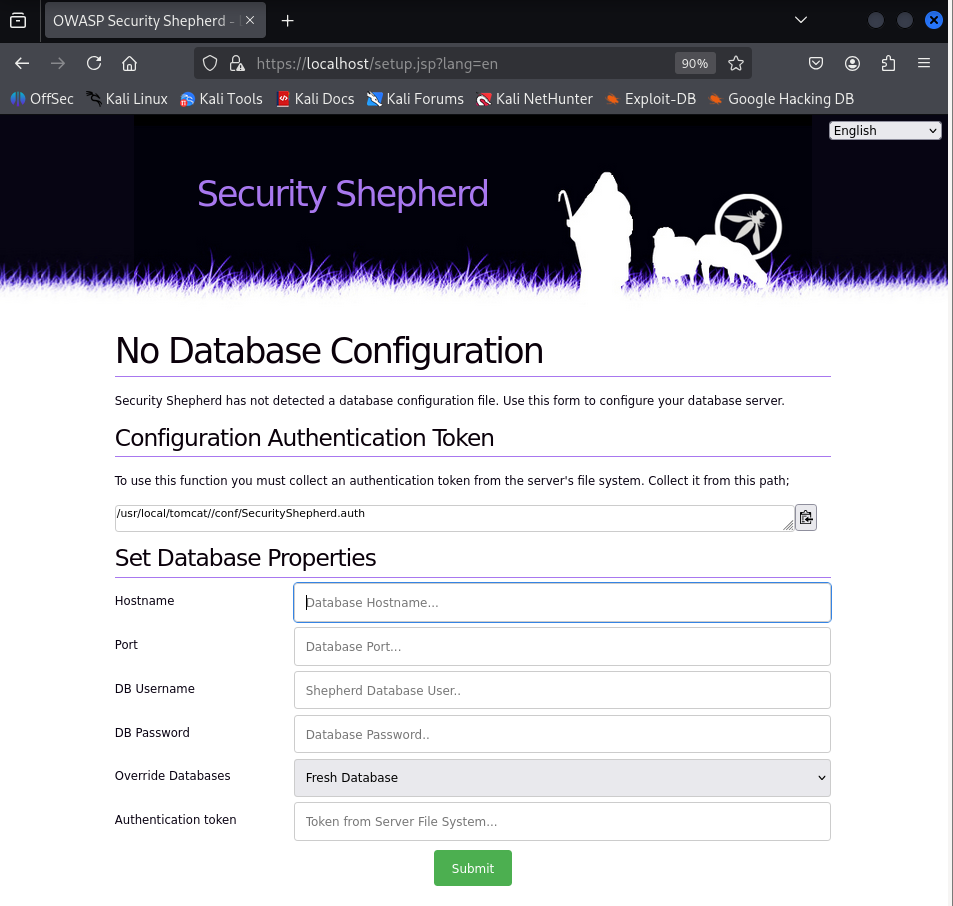Open the Extensions puzzle icon
Image resolution: width=953 pixels, height=906 pixels.
coord(888,63)
